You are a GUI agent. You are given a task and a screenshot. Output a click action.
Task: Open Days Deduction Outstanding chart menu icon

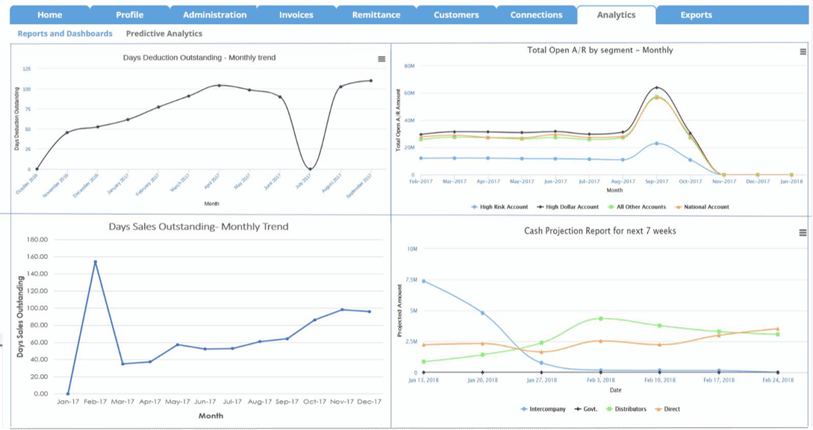coord(381,59)
